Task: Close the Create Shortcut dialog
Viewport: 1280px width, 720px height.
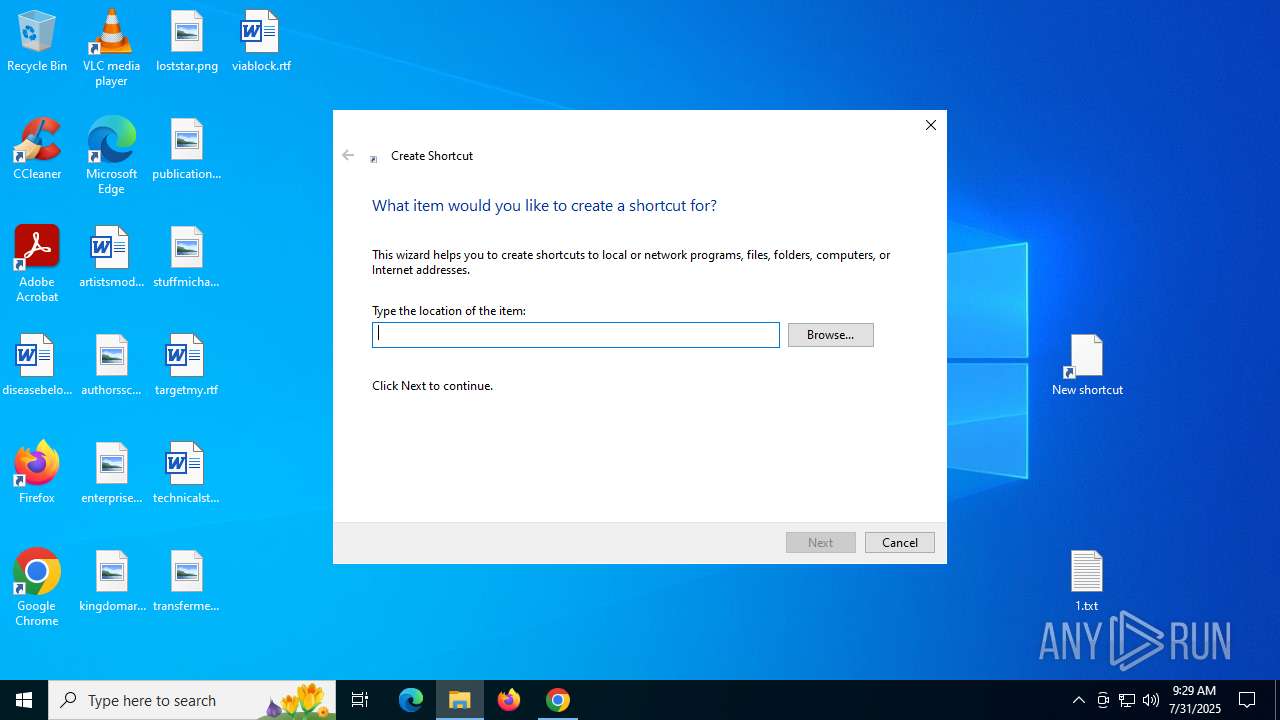Action: click(x=931, y=125)
